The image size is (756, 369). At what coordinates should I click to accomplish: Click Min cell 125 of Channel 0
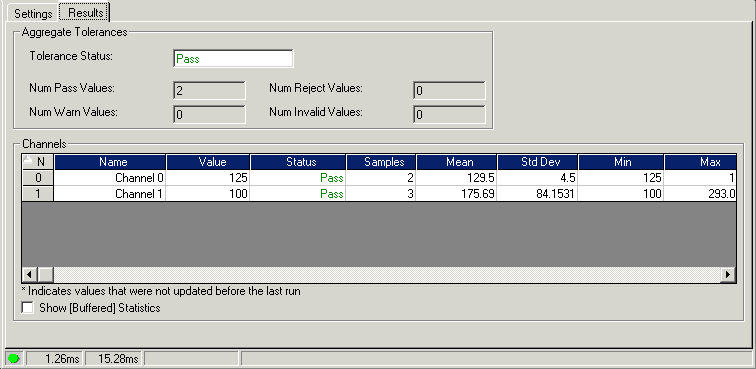[621, 178]
